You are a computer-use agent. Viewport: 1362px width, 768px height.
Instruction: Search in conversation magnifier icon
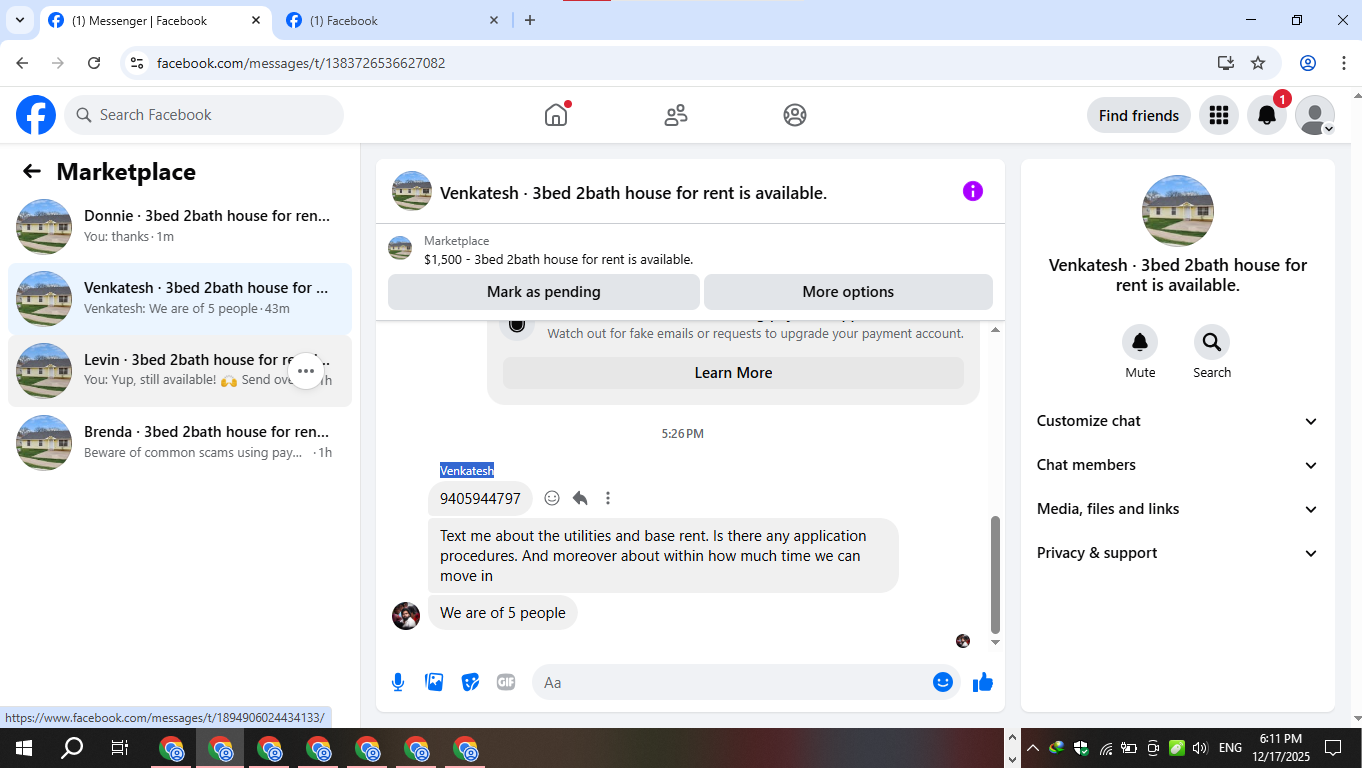pos(1212,343)
